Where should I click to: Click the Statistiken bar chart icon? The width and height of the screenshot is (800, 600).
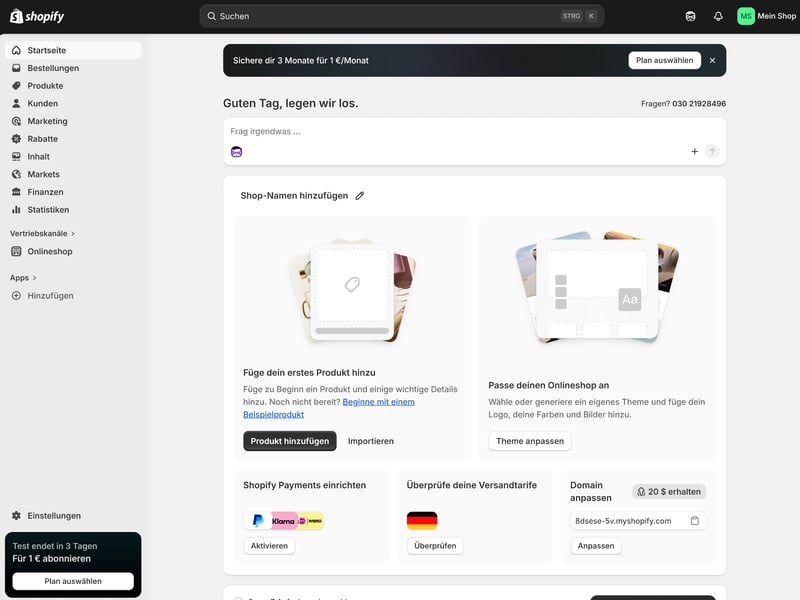(x=16, y=210)
